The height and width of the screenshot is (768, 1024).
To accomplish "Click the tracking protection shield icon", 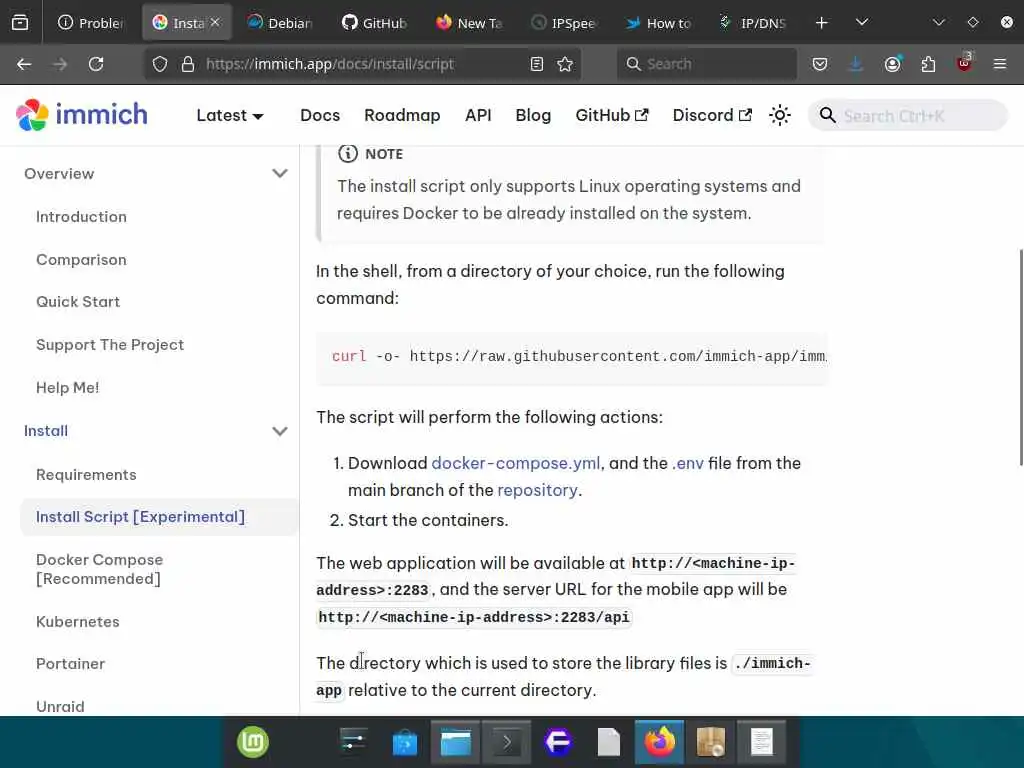I will (x=160, y=64).
